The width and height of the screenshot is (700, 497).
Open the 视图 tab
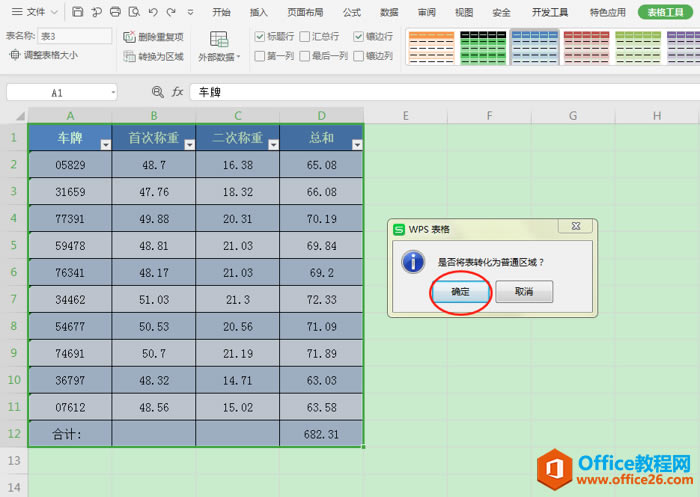[464, 13]
